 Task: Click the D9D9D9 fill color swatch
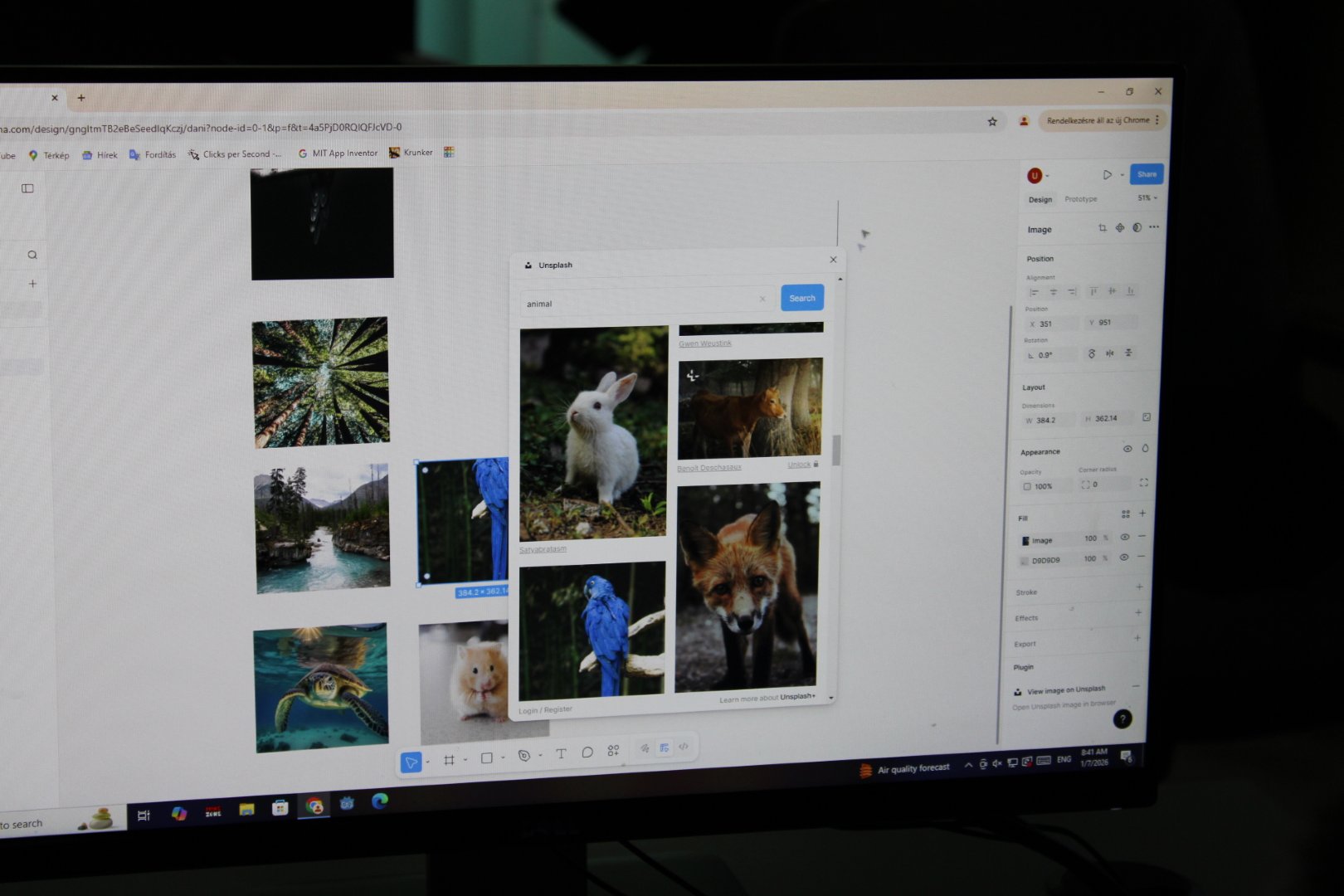coord(1024,561)
